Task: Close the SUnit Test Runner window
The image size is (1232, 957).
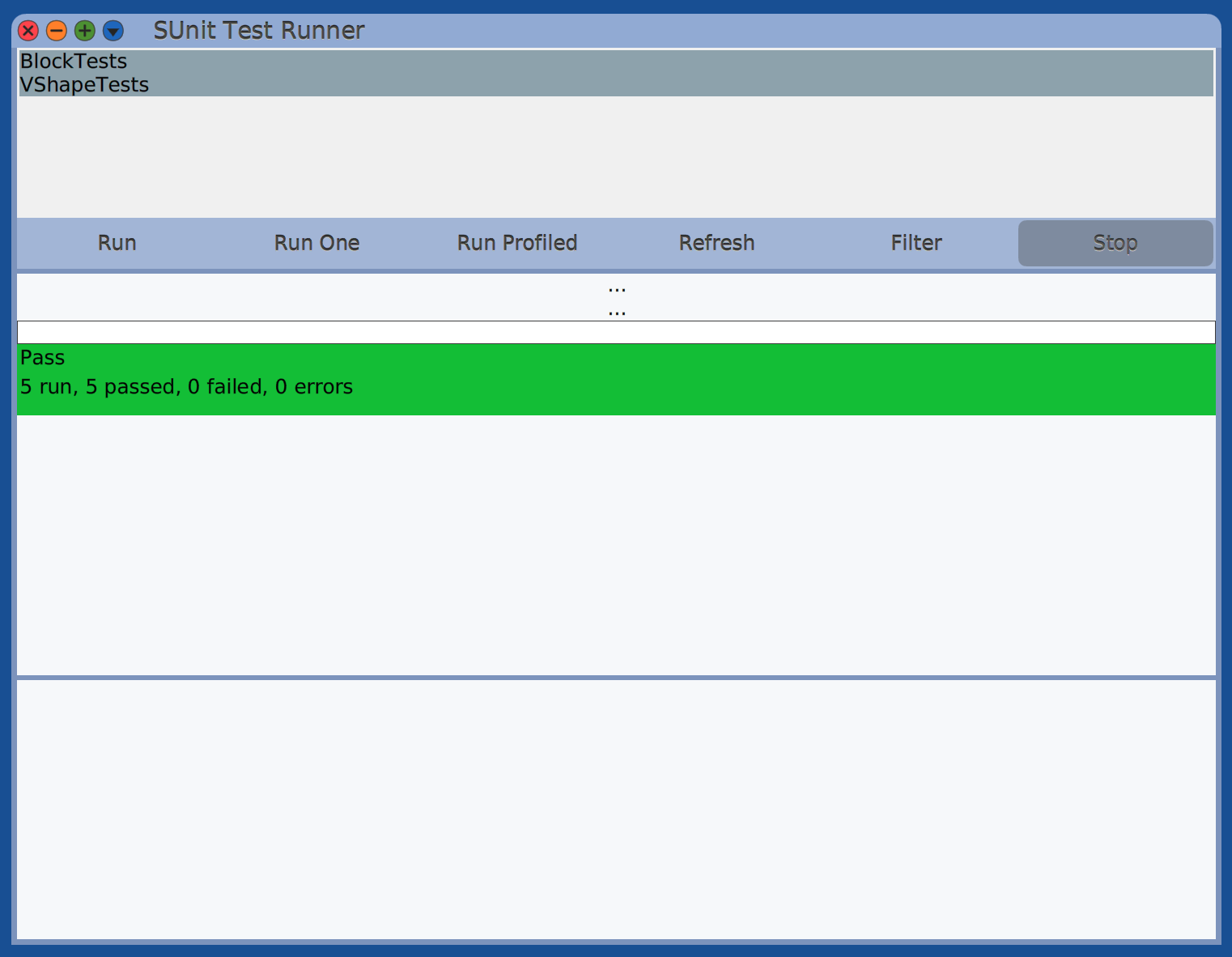Action: click(x=28, y=30)
